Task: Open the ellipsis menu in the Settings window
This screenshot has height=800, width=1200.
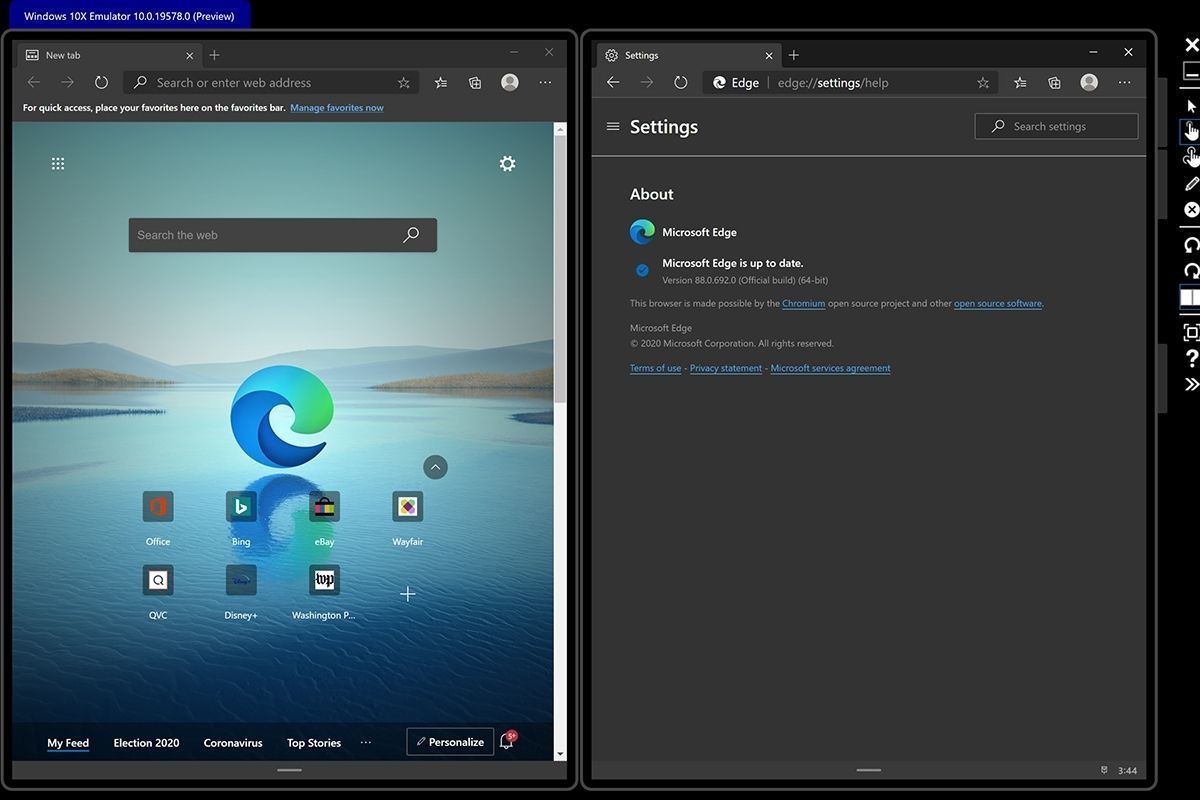Action: (1125, 83)
